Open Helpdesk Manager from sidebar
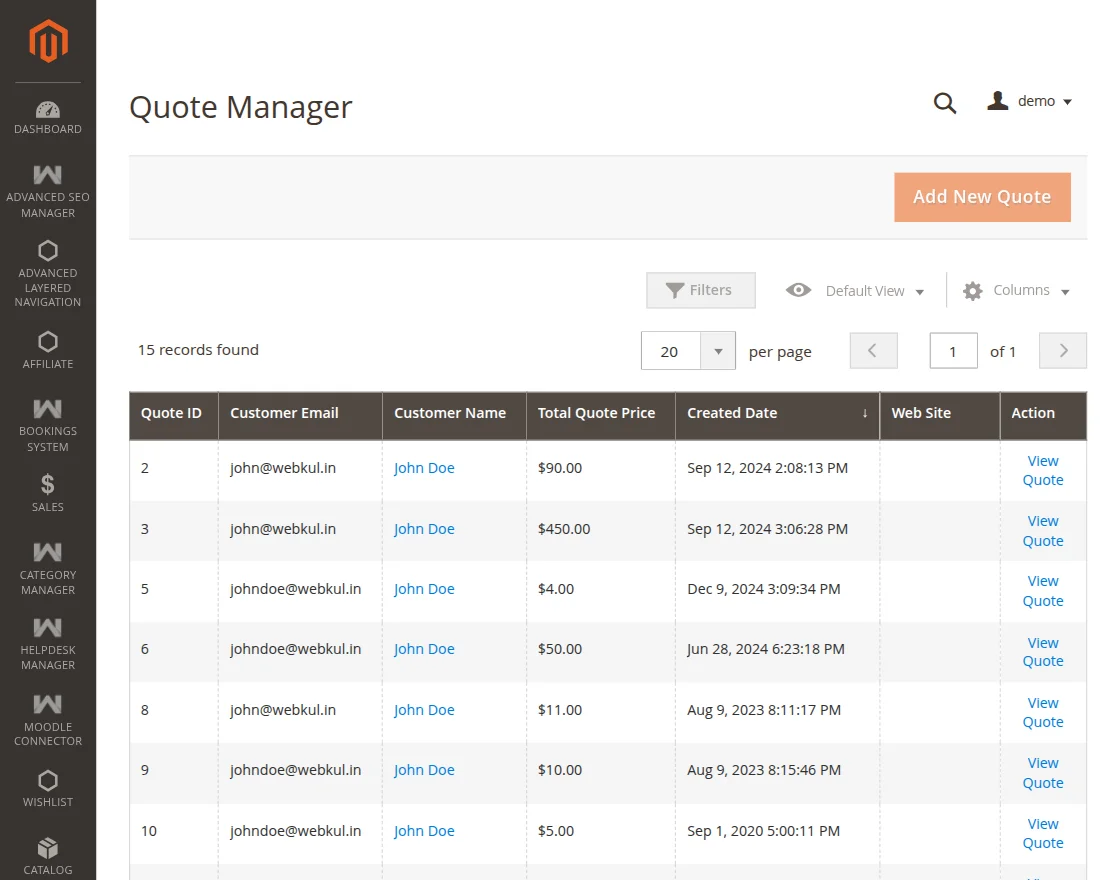The image size is (1120, 880). [48, 643]
